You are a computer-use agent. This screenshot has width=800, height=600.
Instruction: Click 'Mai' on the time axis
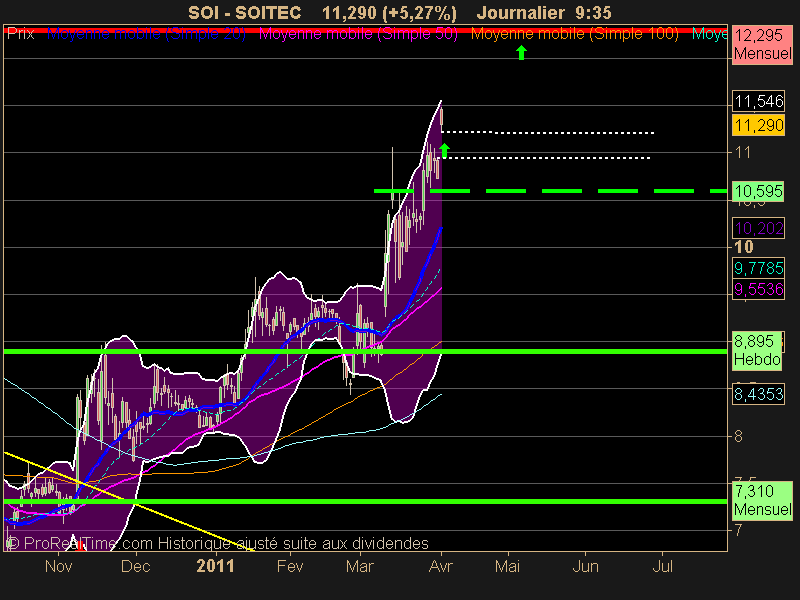click(508, 566)
